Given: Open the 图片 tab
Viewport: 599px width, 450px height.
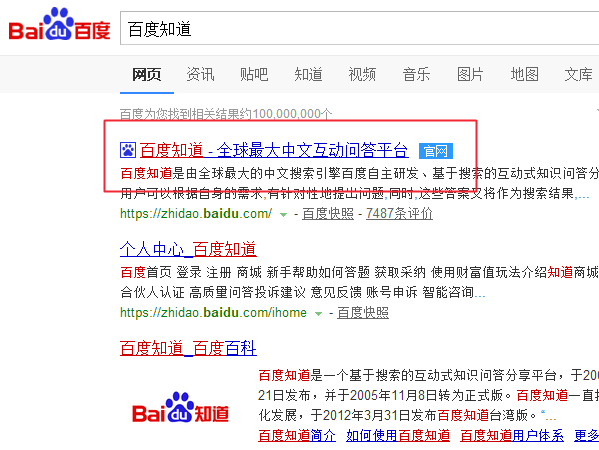Looking at the screenshot, I should click(x=470, y=74).
